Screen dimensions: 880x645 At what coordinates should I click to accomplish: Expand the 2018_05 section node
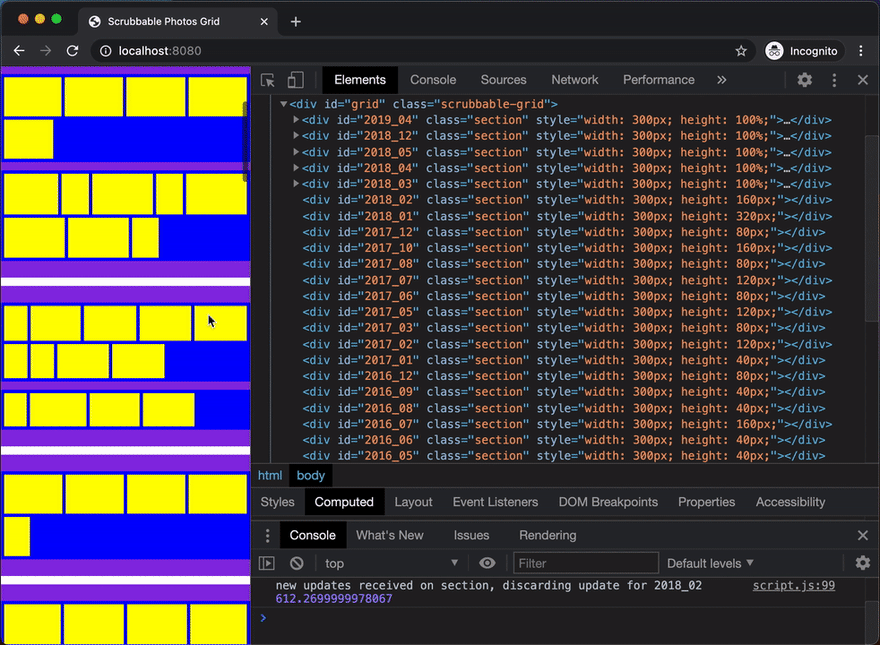point(296,152)
